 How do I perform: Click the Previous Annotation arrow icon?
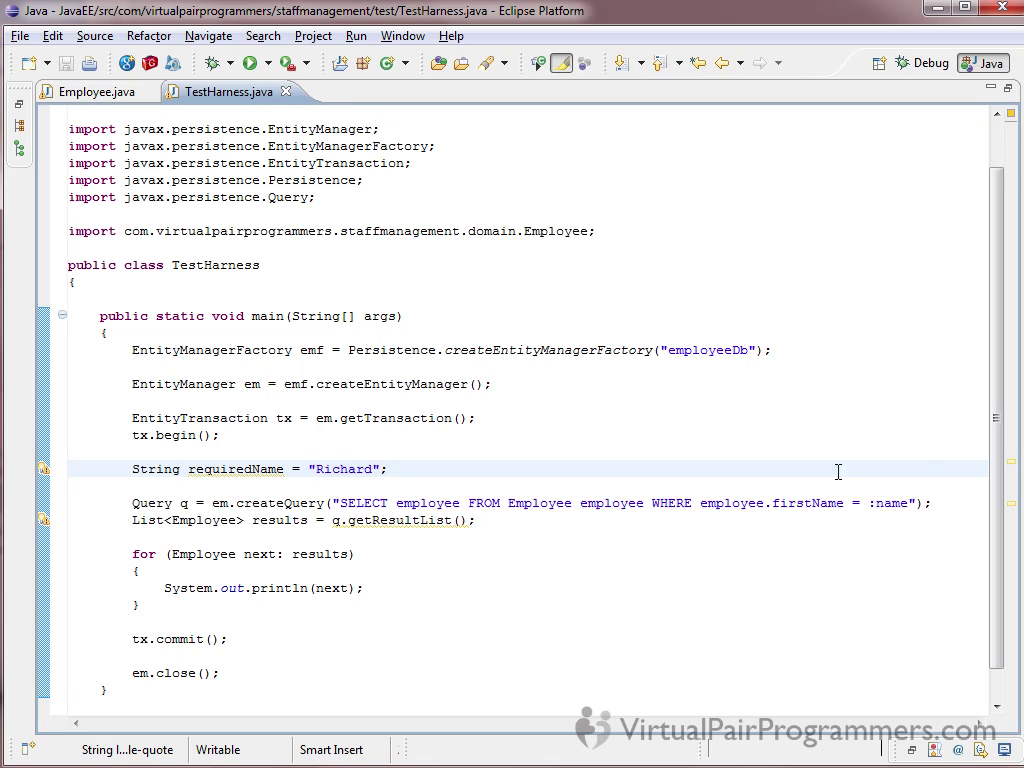(660, 63)
